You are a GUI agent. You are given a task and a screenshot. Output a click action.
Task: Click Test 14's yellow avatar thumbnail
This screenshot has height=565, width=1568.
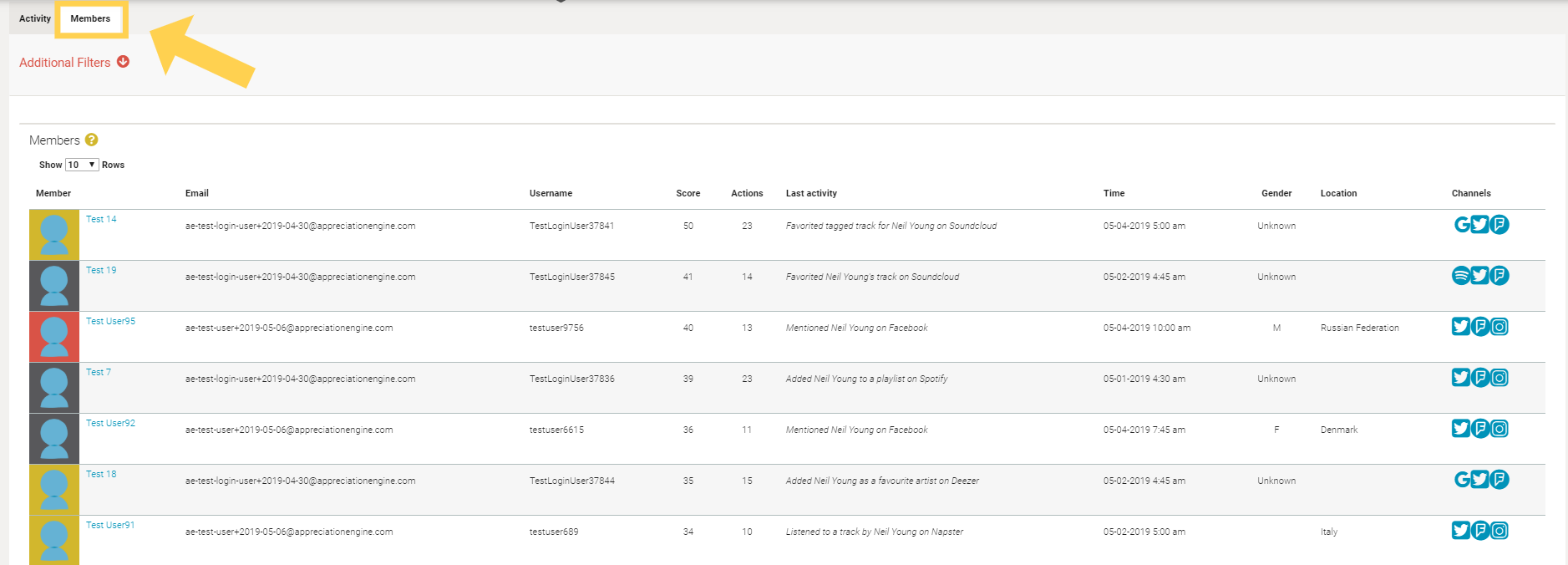[x=54, y=235]
